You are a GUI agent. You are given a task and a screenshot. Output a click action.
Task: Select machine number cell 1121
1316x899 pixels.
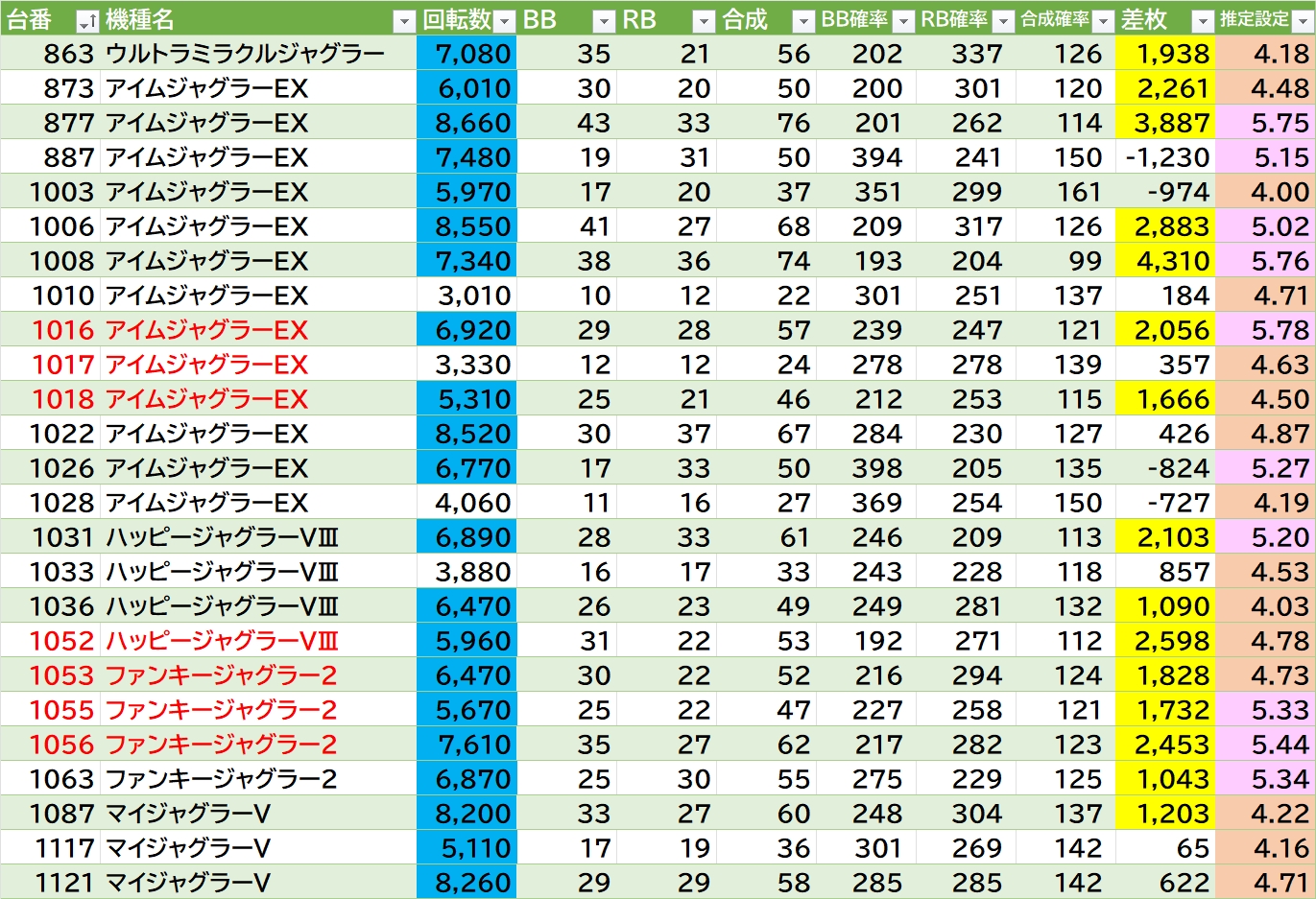point(50,883)
